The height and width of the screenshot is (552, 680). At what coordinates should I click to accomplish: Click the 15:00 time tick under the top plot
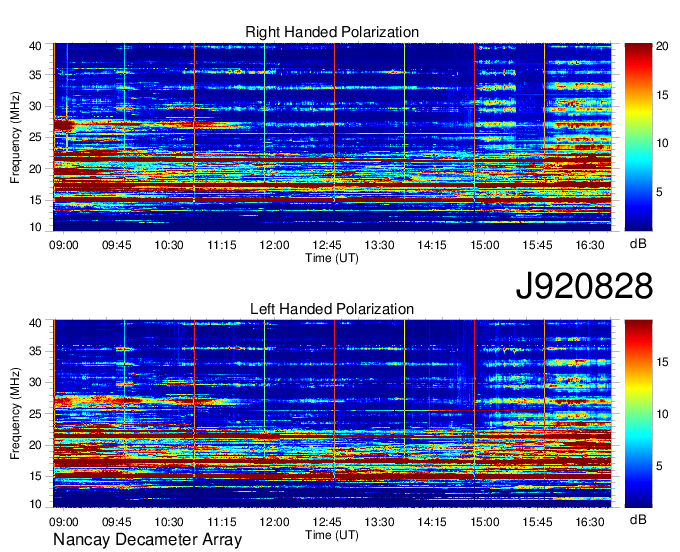coord(485,245)
